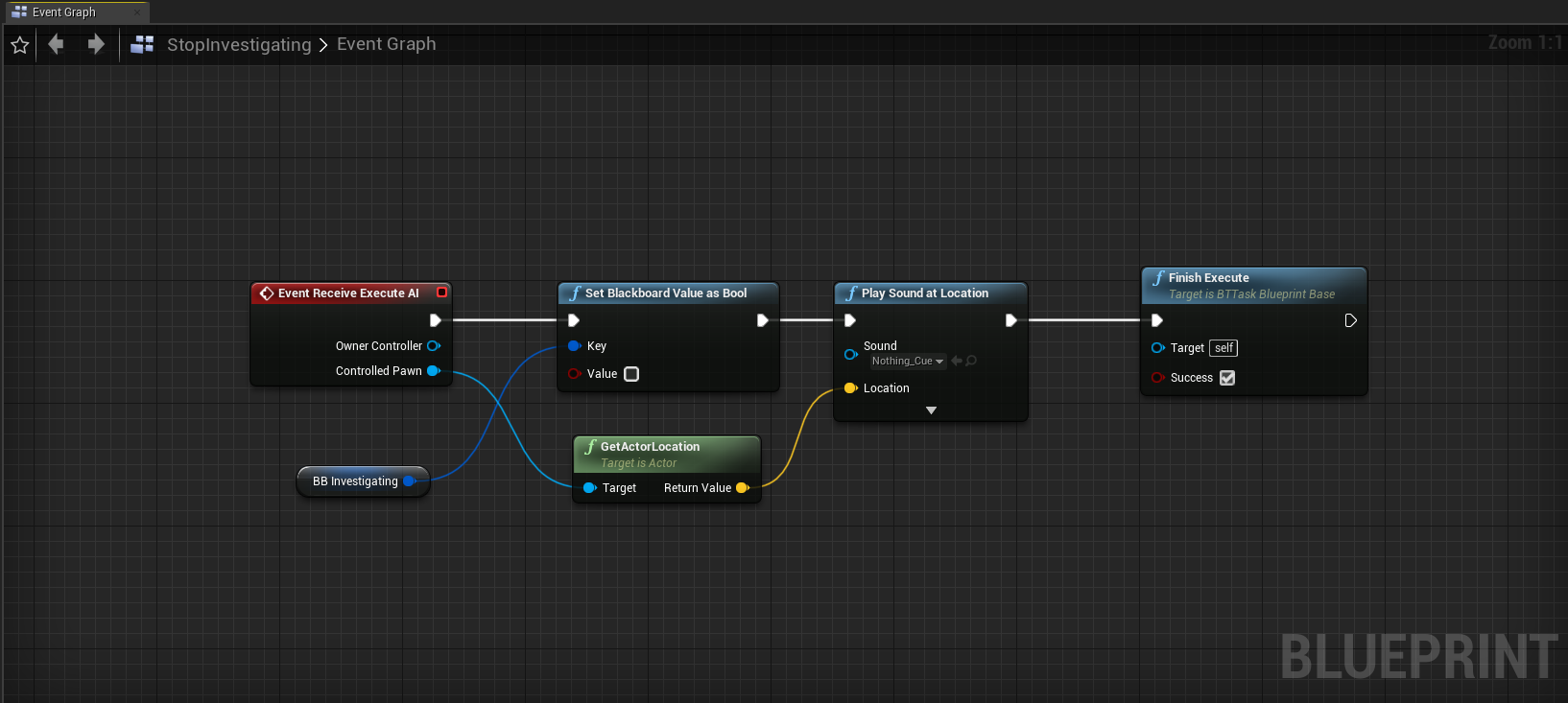Click Play Sound exec input pin

[850, 320]
